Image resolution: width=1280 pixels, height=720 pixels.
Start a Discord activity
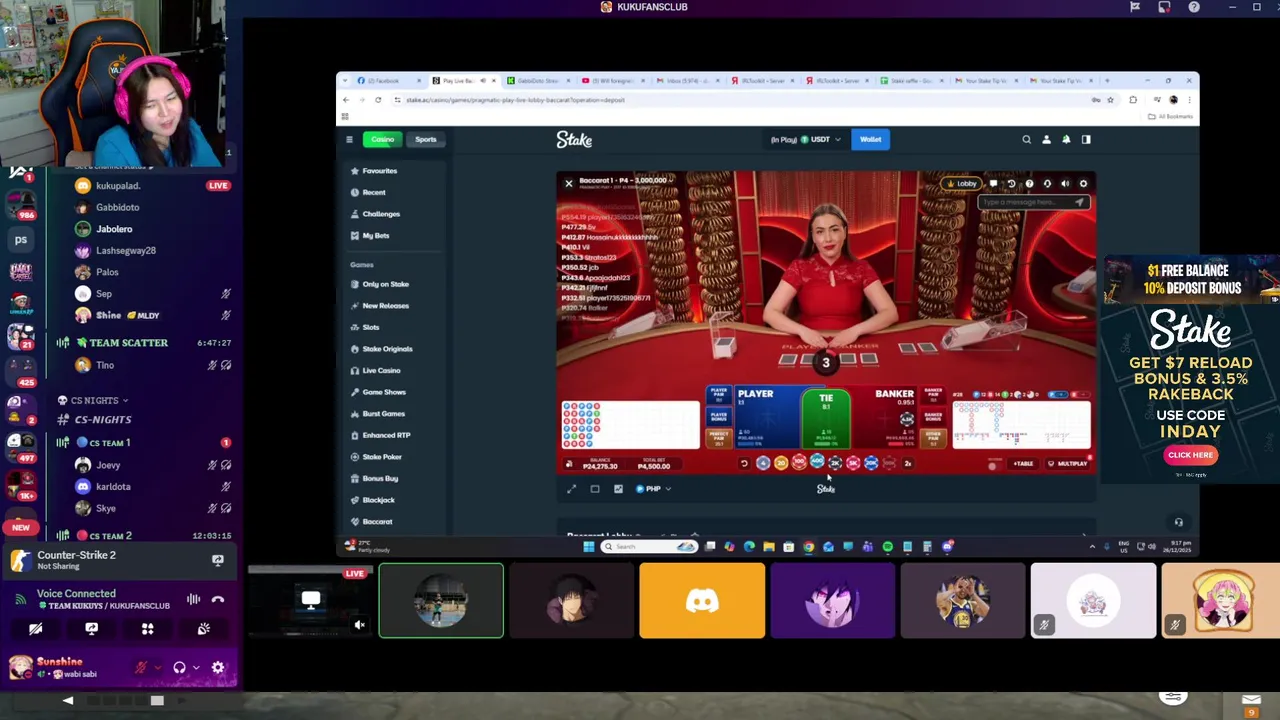point(147,629)
